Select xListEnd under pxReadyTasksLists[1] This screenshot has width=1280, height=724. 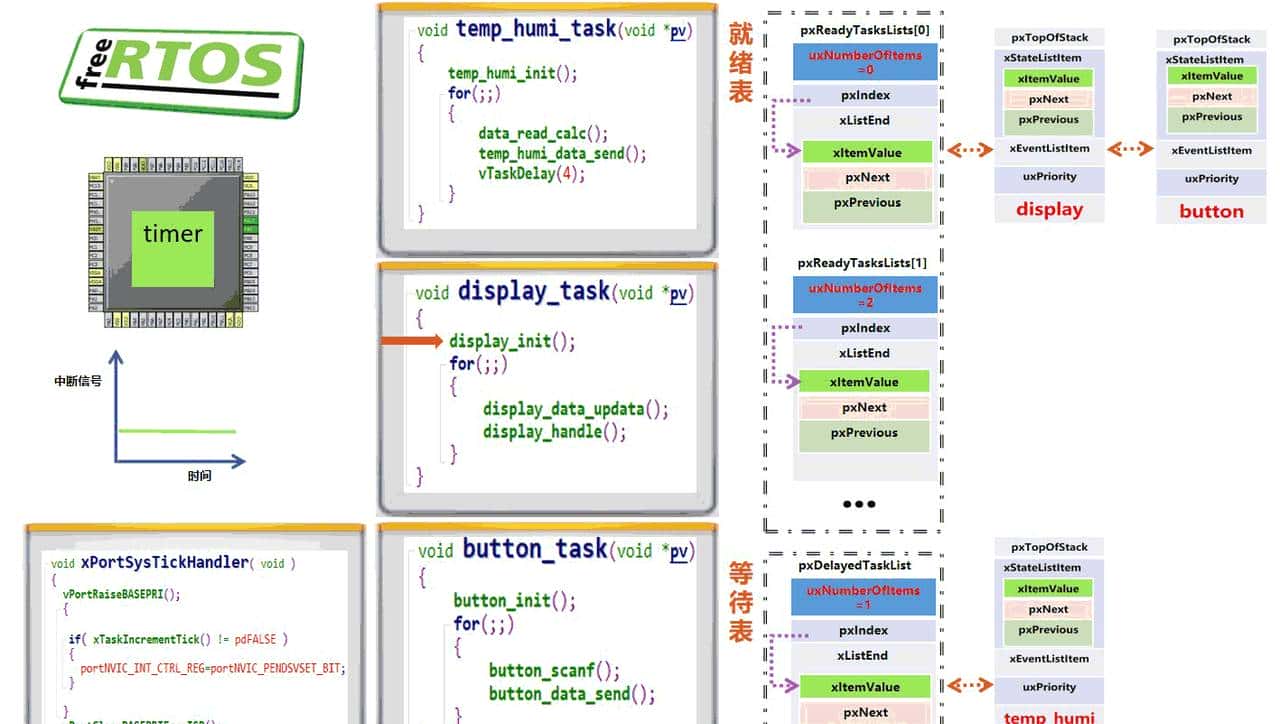(865, 353)
